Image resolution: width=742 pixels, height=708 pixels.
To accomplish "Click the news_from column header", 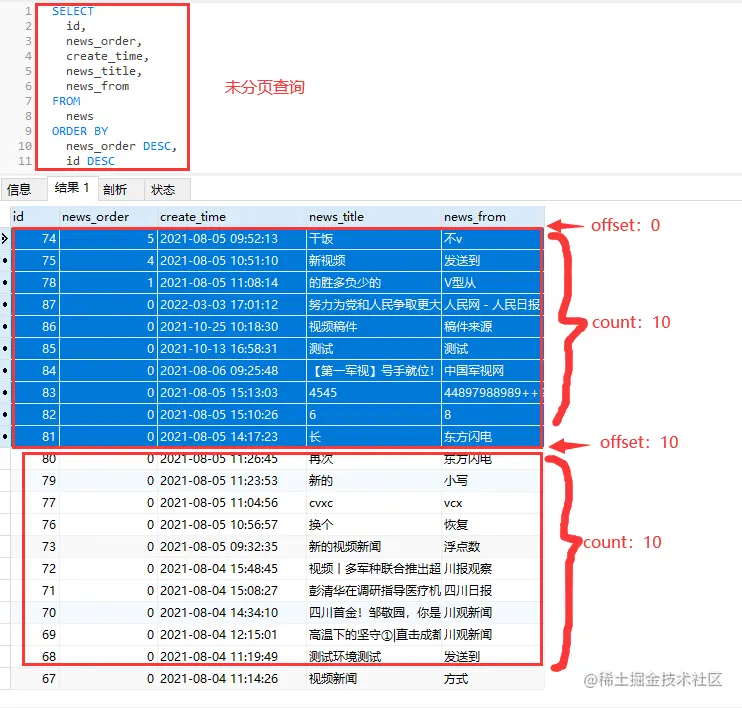I will point(493,217).
